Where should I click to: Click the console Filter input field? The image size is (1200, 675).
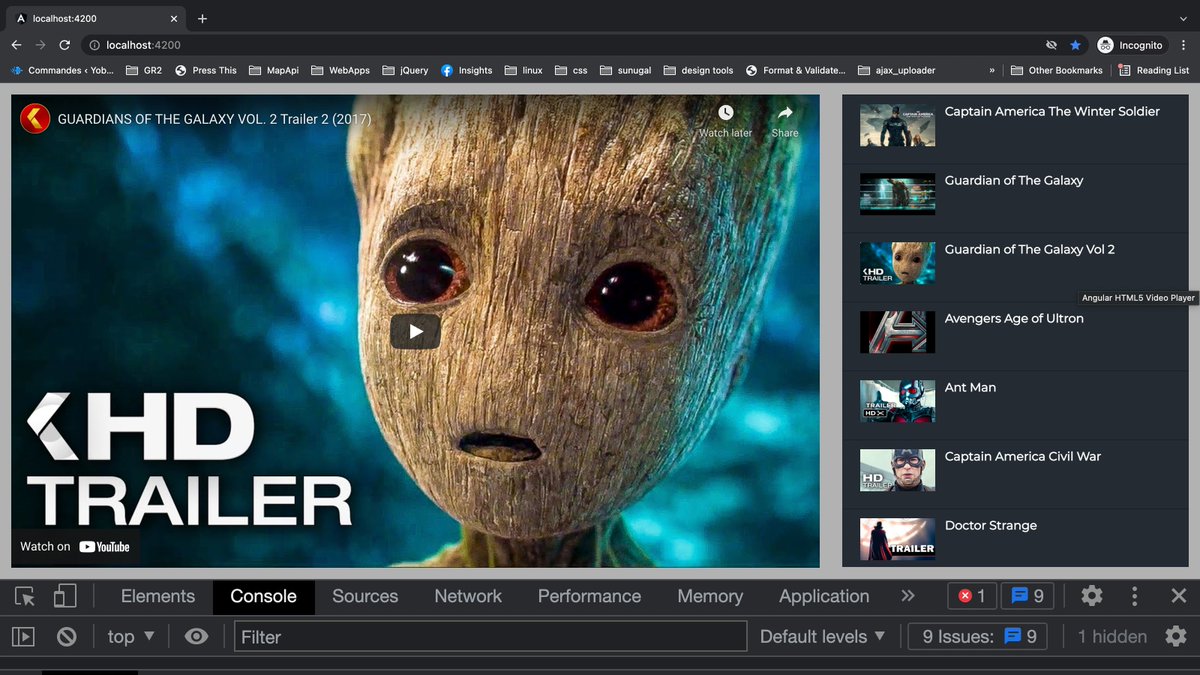coord(490,637)
